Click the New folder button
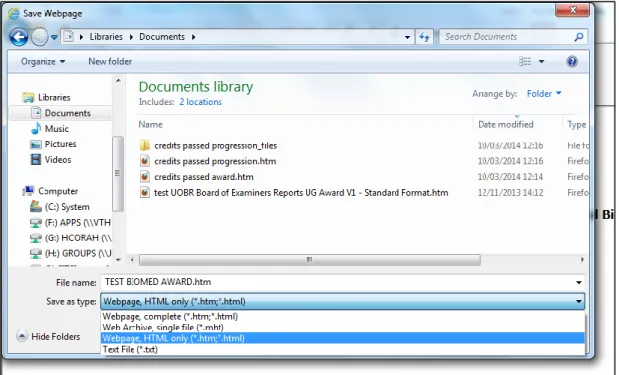 click(110, 62)
